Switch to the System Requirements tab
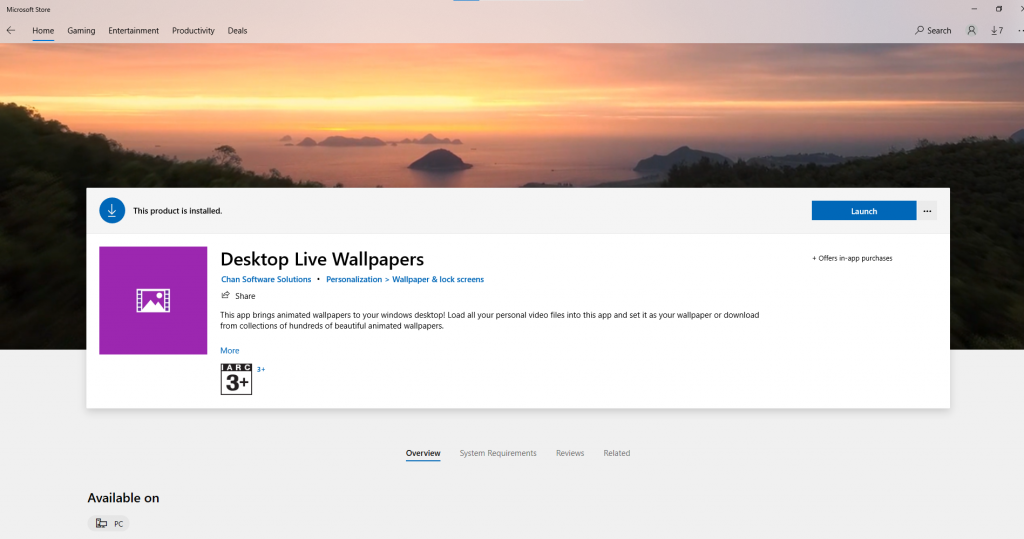Image resolution: width=1024 pixels, height=539 pixels. click(x=498, y=454)
